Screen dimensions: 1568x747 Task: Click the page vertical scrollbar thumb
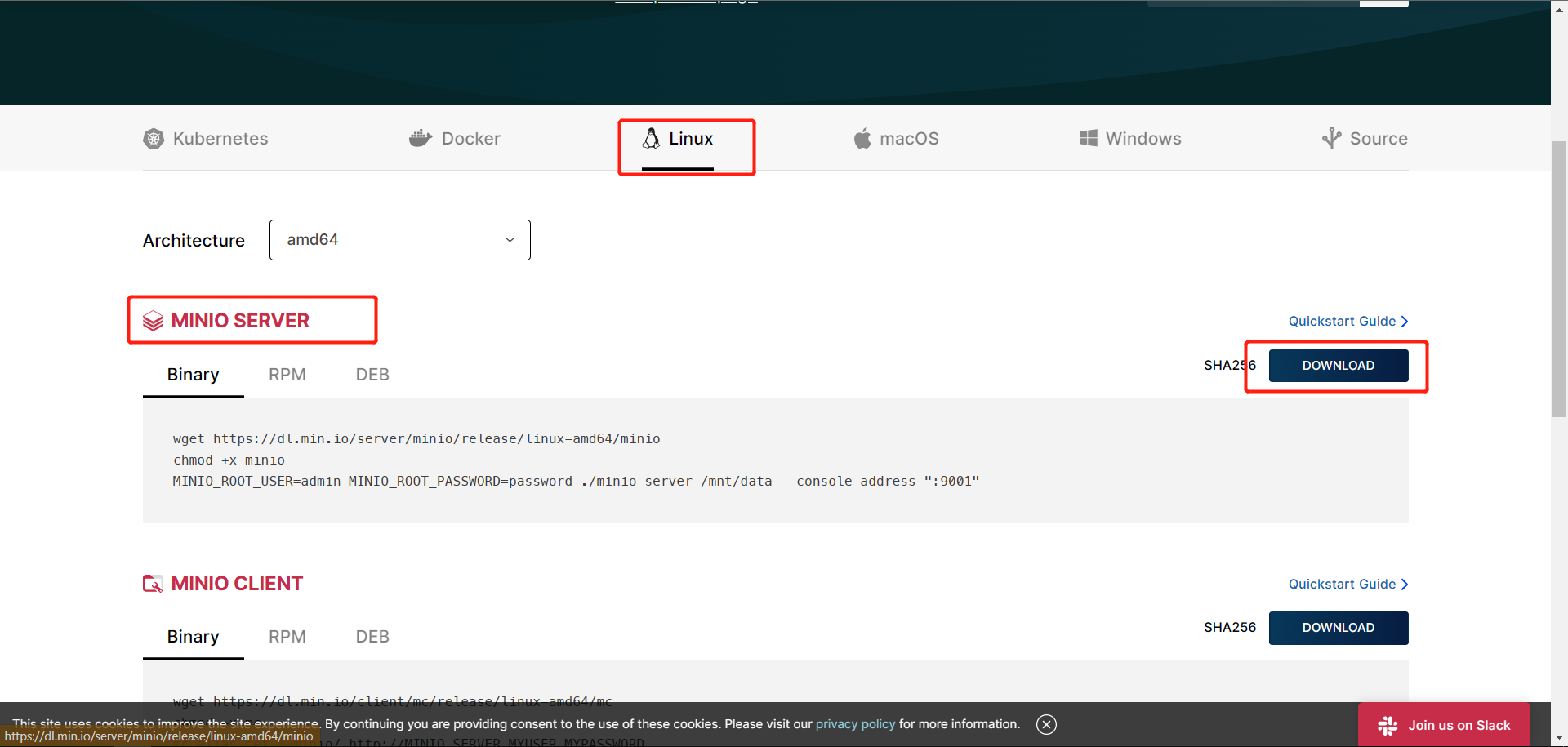pyautogui.click(x=1559, y=279)
